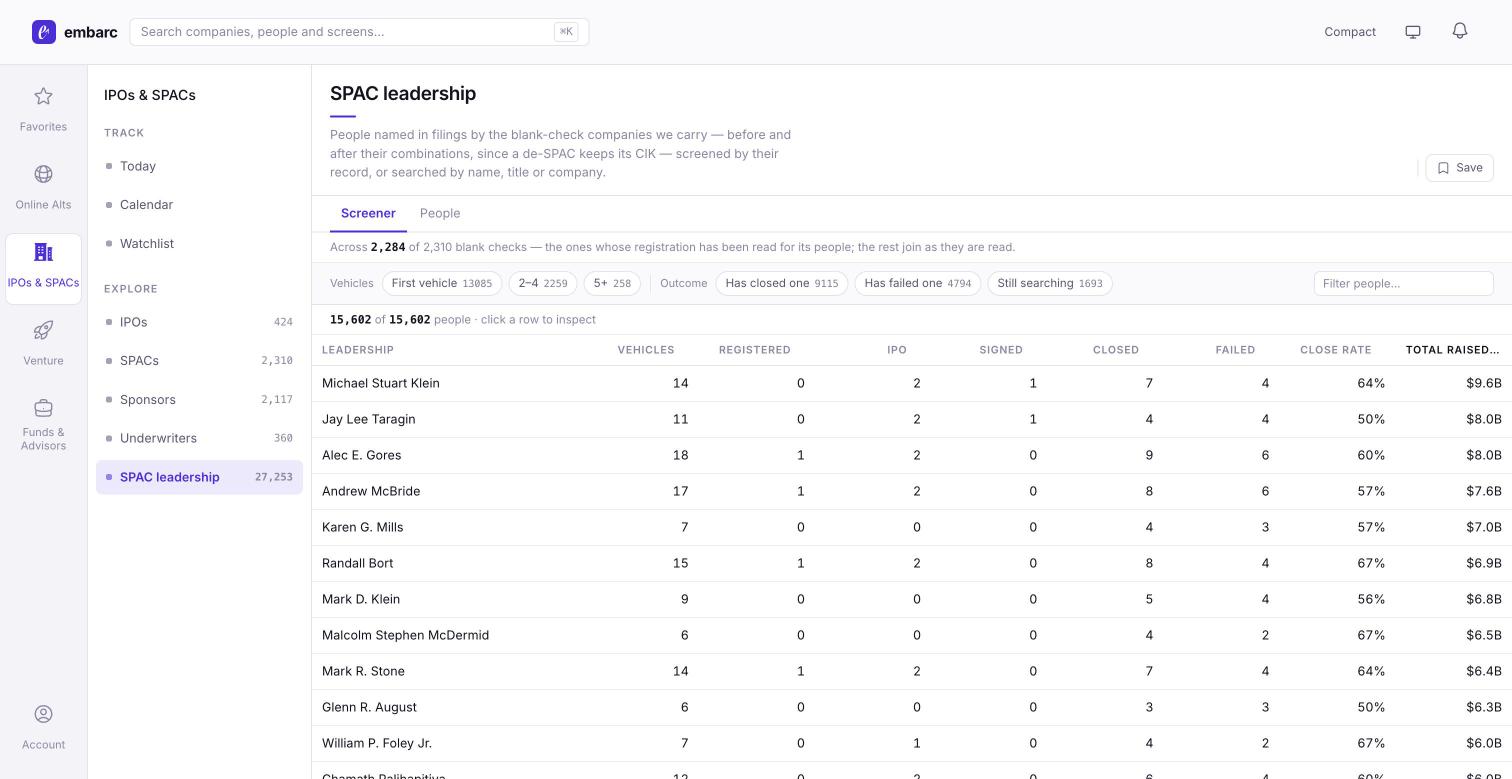This screenshot has width=1512, height=779.
Task: Toggle Compact view density
Action: (x=1350, y=32)
